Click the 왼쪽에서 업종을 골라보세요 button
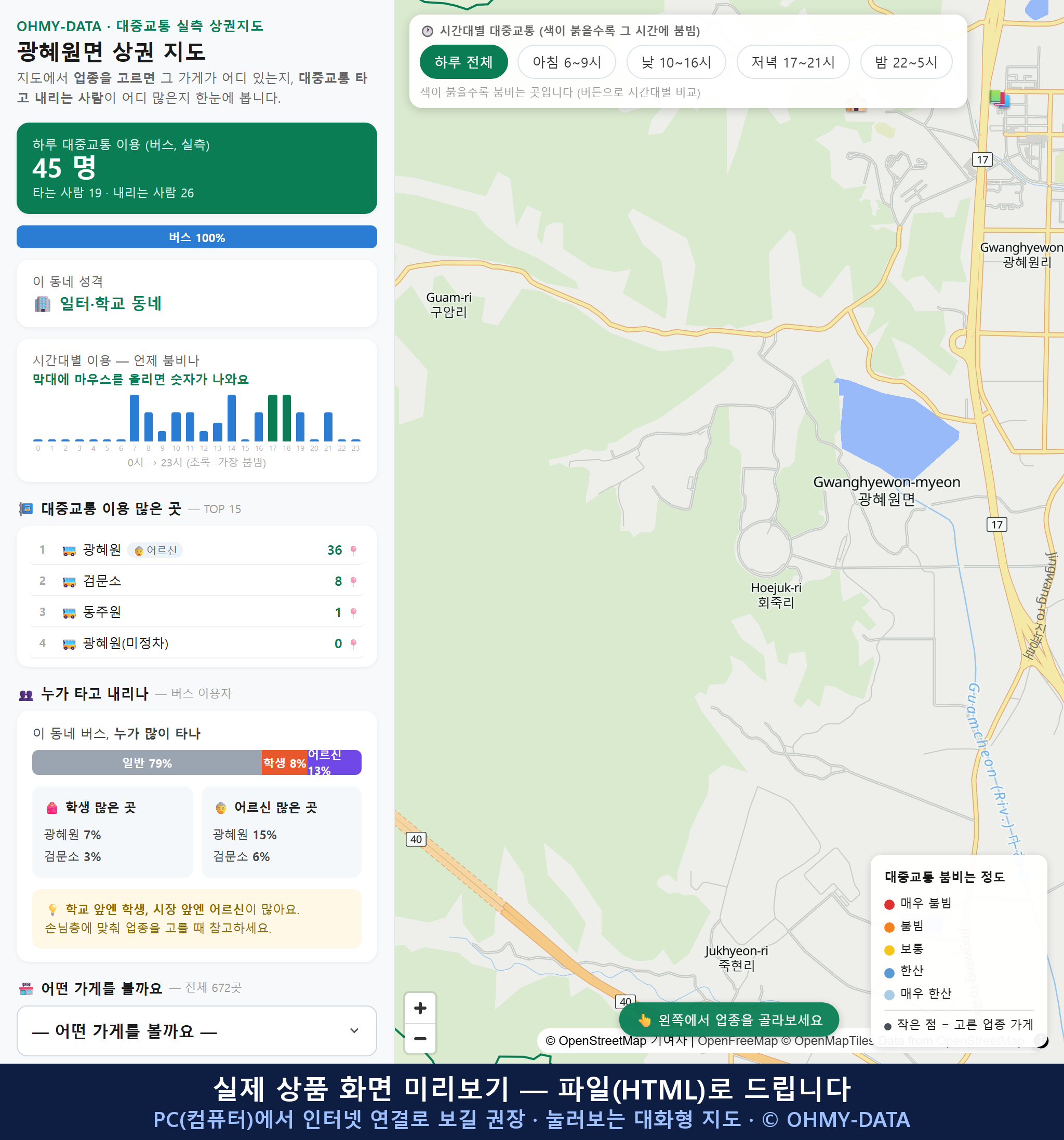 [x=729, y=1020]
